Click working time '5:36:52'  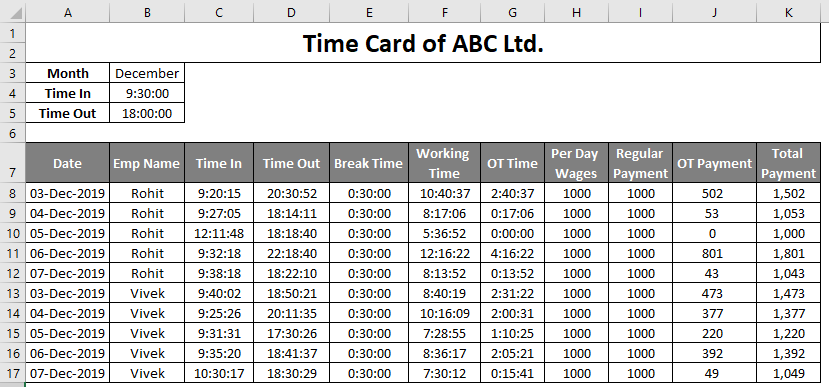444,233
